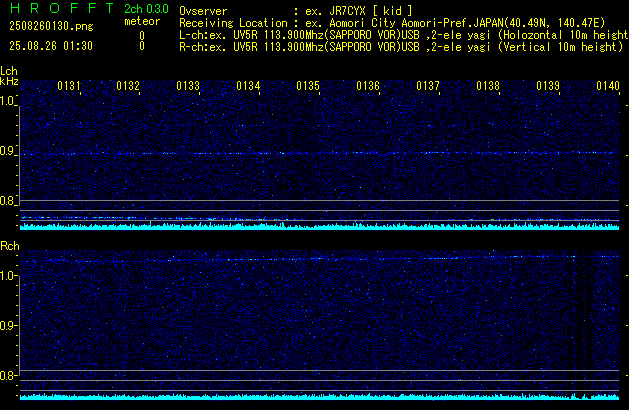The height and width of the screenshot is (410, 629).
Task: Click the L-ch receiver description line
Action: [x=404, y=35]
